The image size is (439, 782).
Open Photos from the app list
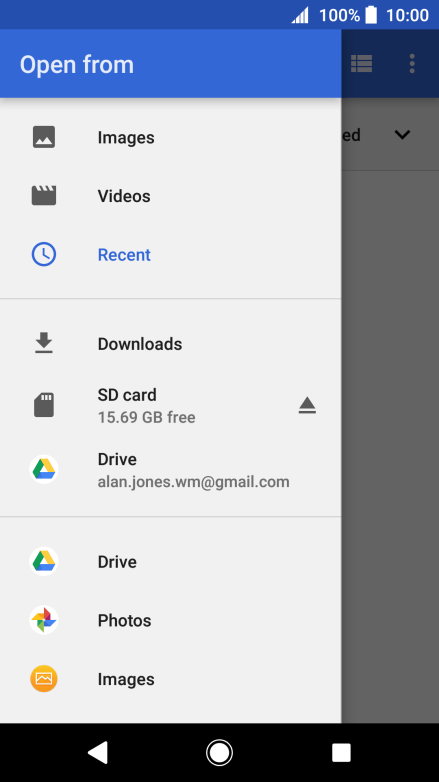coord(171,620)
